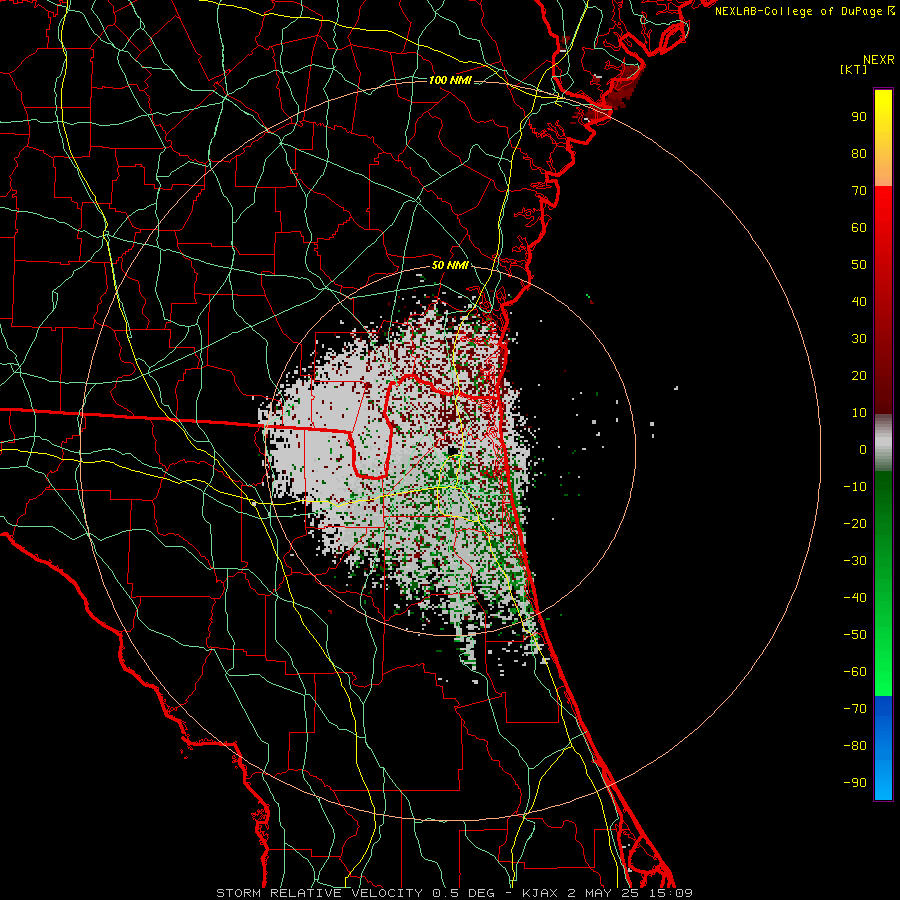Click the STORM RELATIVE VELOCITY footer title
Image resolution: width=900 pixels, height=900 pixels.
click(x=319, y=893)
